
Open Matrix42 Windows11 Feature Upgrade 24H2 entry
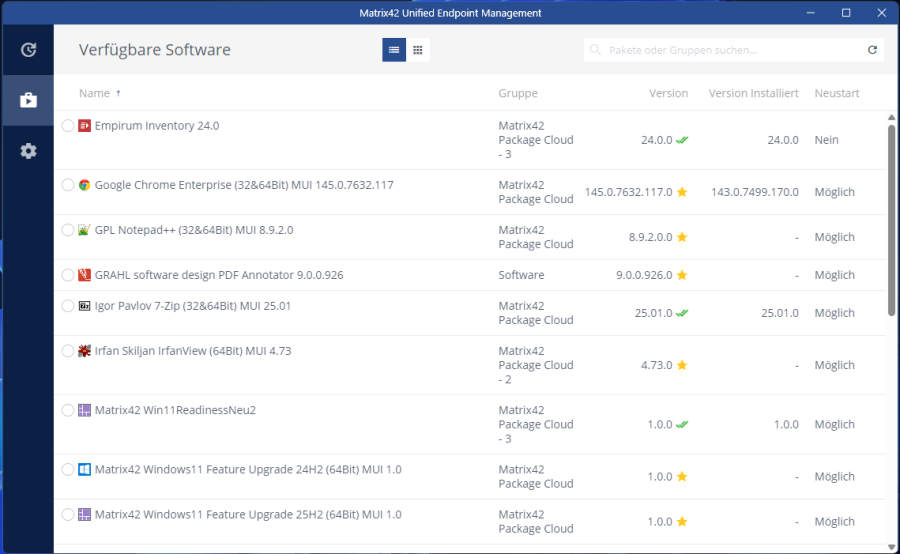point(248,470)
